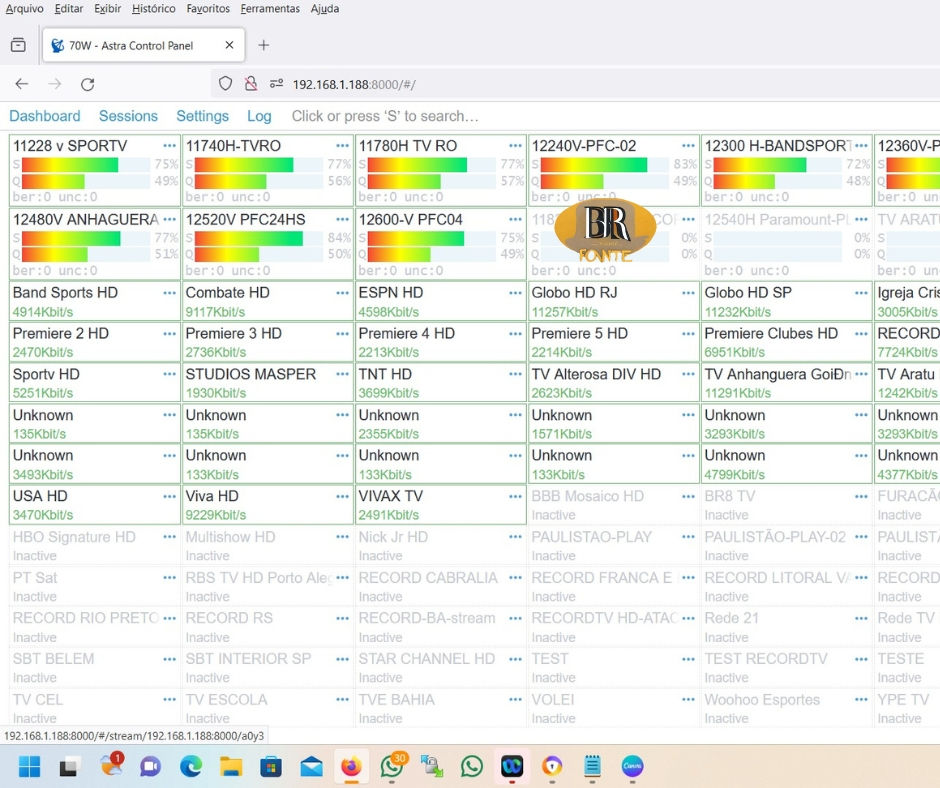Go back to previous page

click(x=22, y=84)
